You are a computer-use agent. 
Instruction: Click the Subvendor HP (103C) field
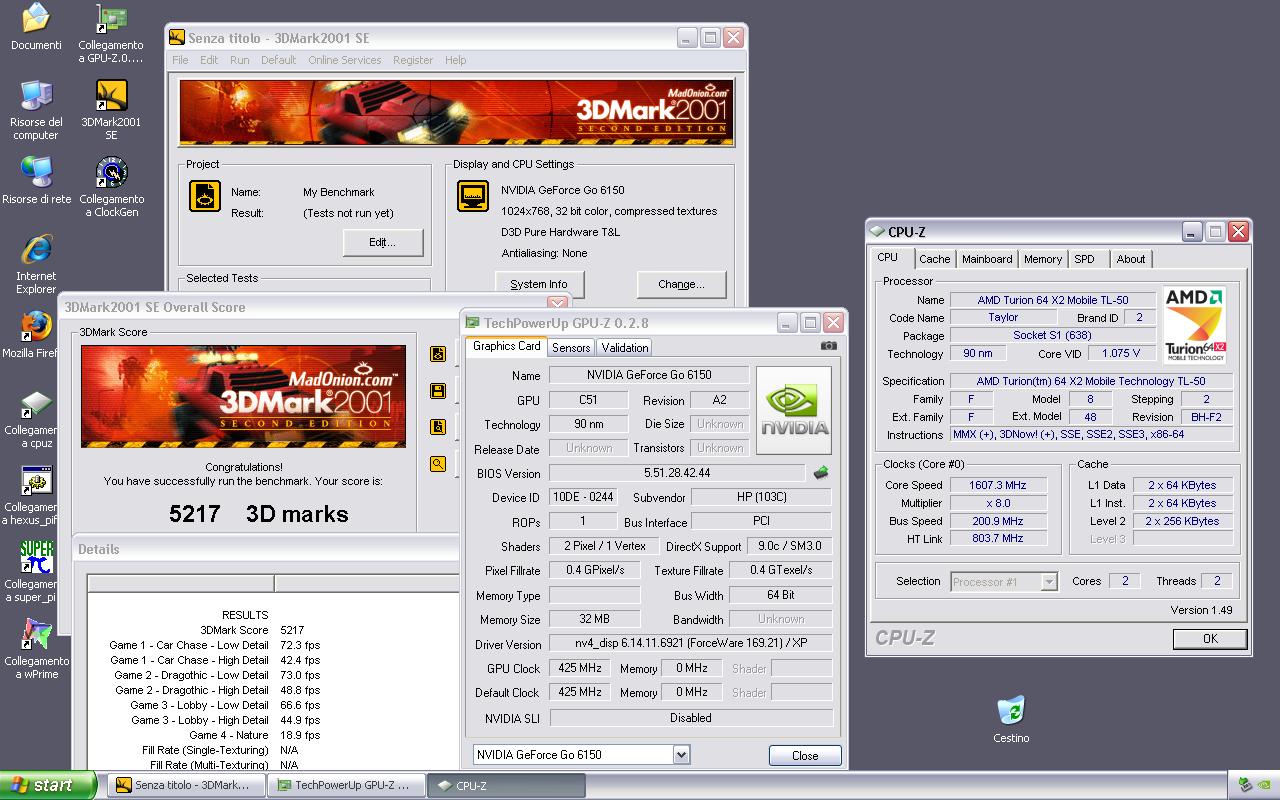761,497
